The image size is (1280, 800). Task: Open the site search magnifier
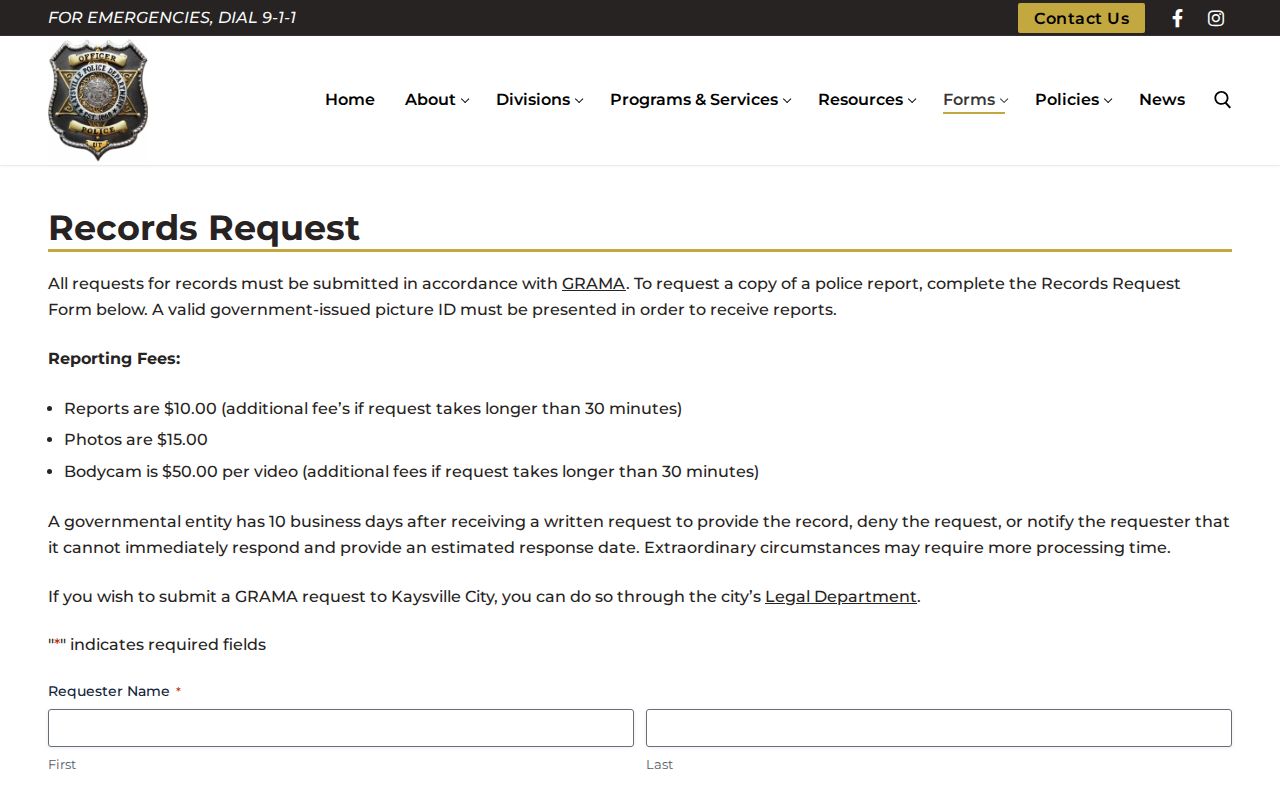click(1222, 99)
